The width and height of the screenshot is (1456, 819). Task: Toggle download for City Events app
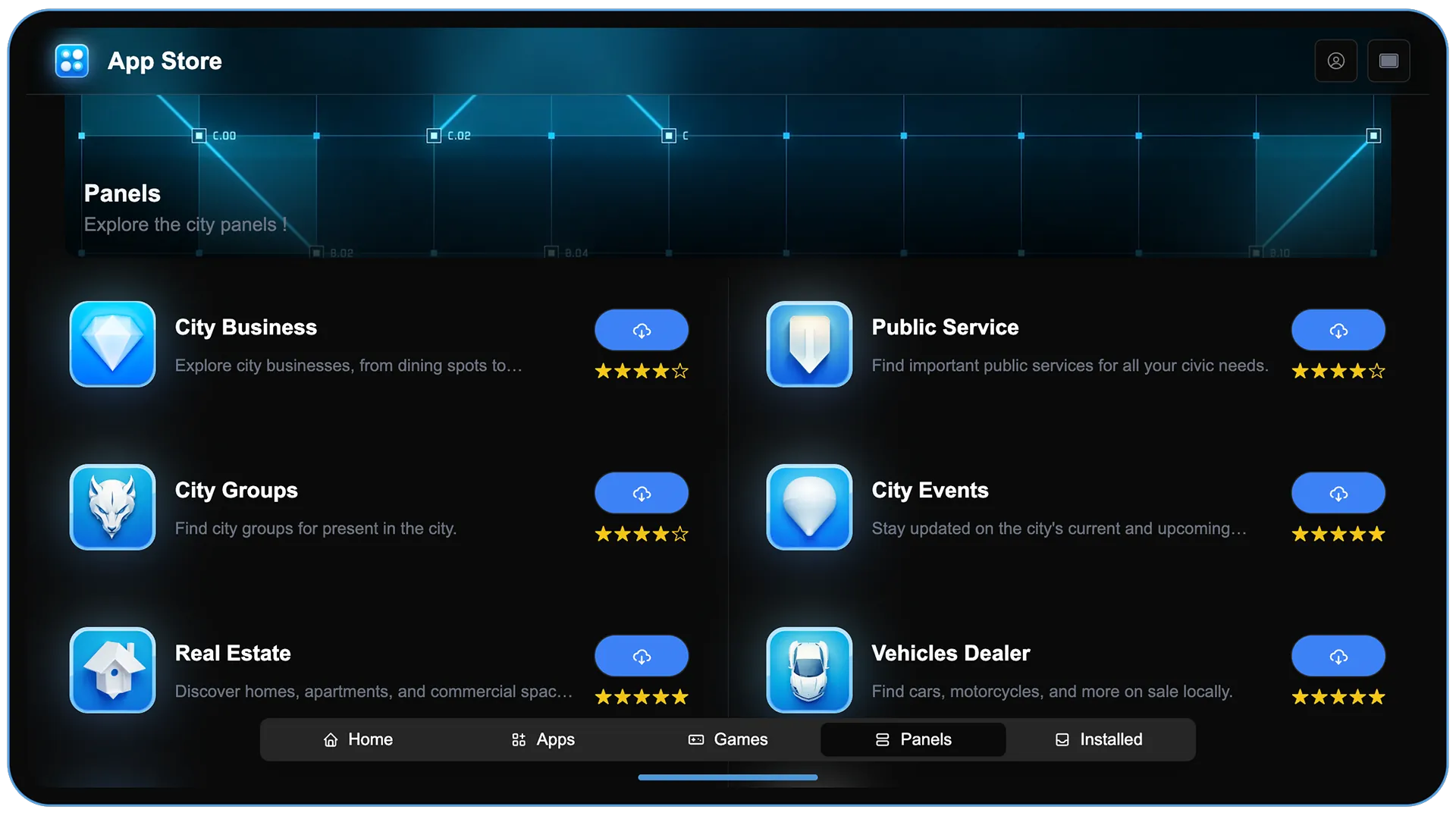1338,493
